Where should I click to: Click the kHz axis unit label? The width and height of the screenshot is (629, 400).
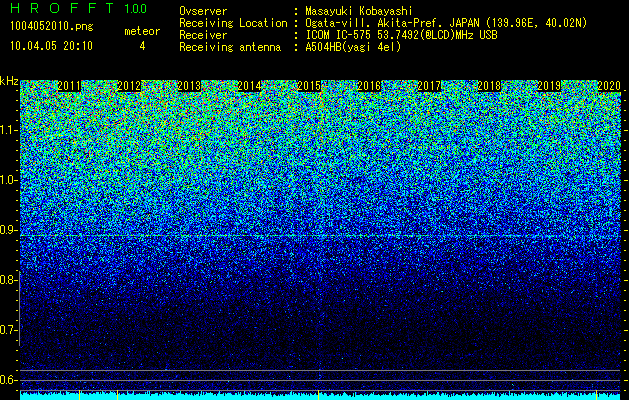[x=9, y=81]
